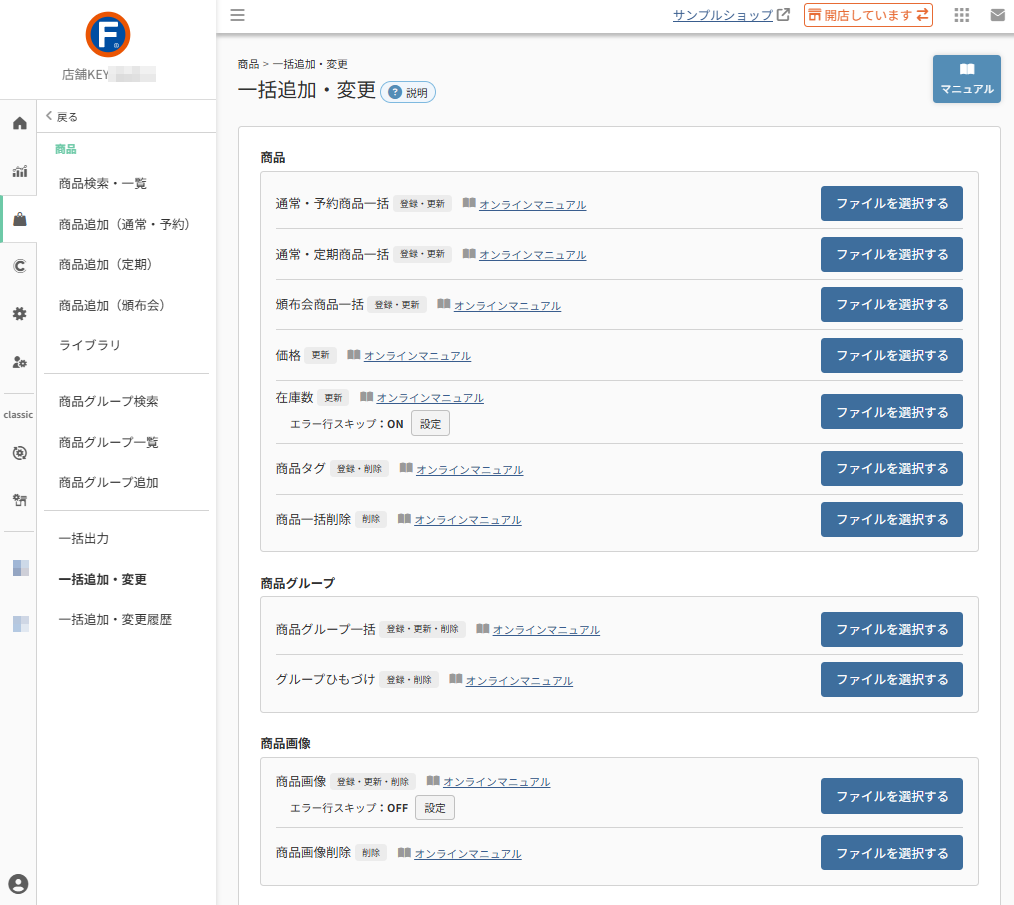Open 商品追加（頒布会） in the side menu

111,305
